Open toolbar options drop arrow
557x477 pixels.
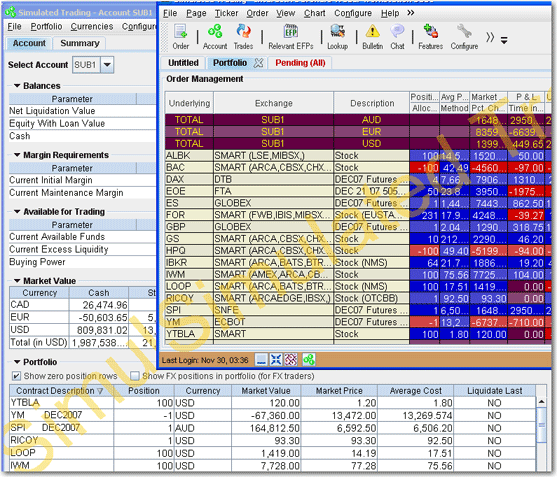[x=504, y=40]
